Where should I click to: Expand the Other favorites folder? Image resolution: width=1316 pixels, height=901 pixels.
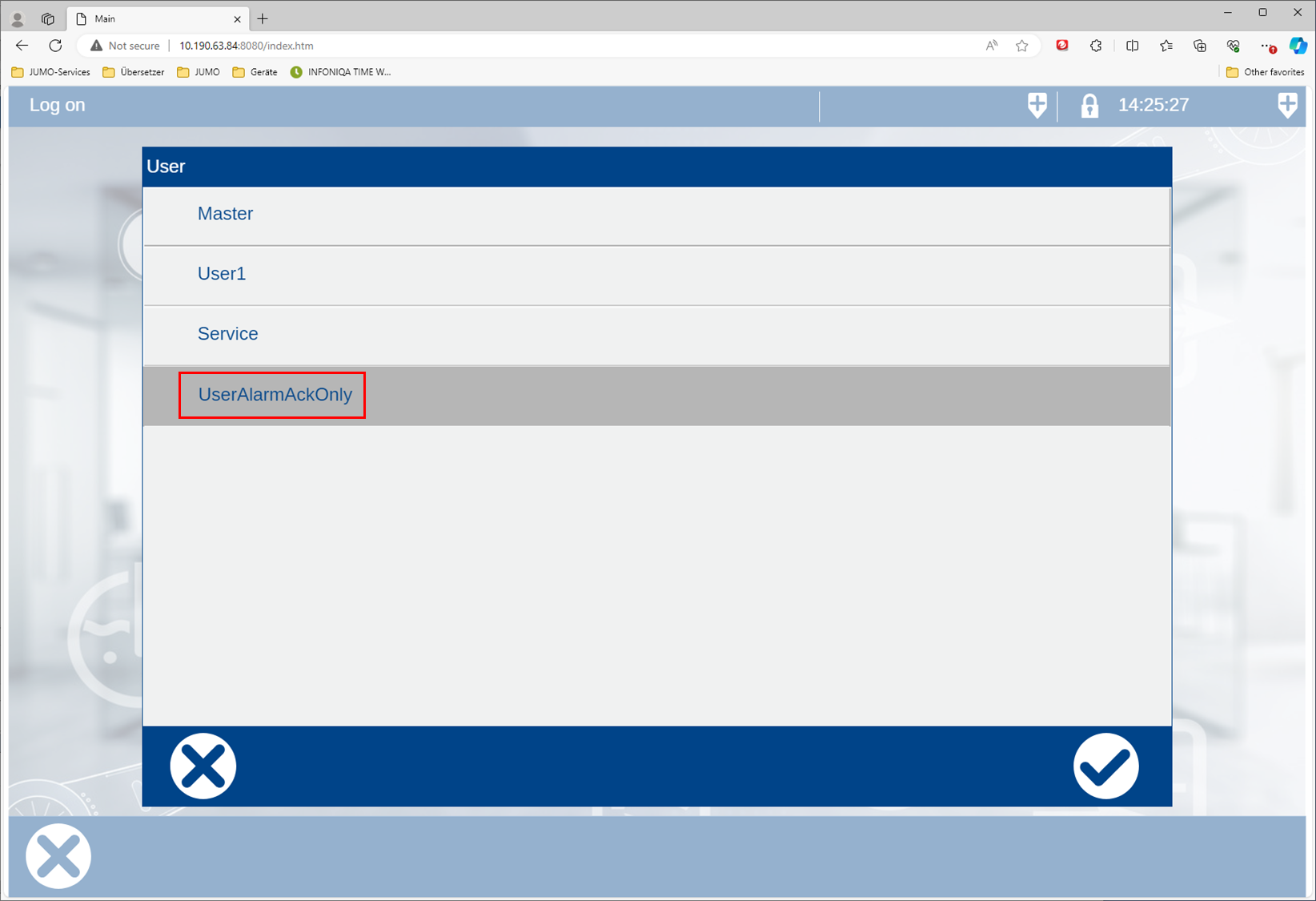pyautogui.click(x=1265, y=72)
